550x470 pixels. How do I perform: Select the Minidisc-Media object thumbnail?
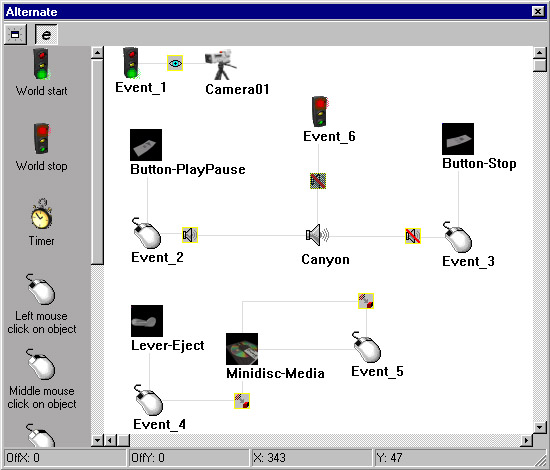point(242,349)
